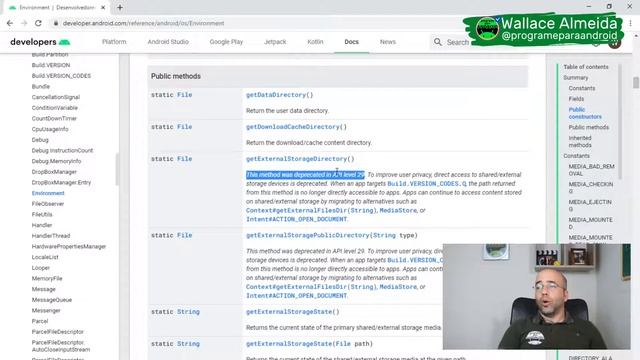
Task: Click the Android developers logo
Action: pos(40,42)
